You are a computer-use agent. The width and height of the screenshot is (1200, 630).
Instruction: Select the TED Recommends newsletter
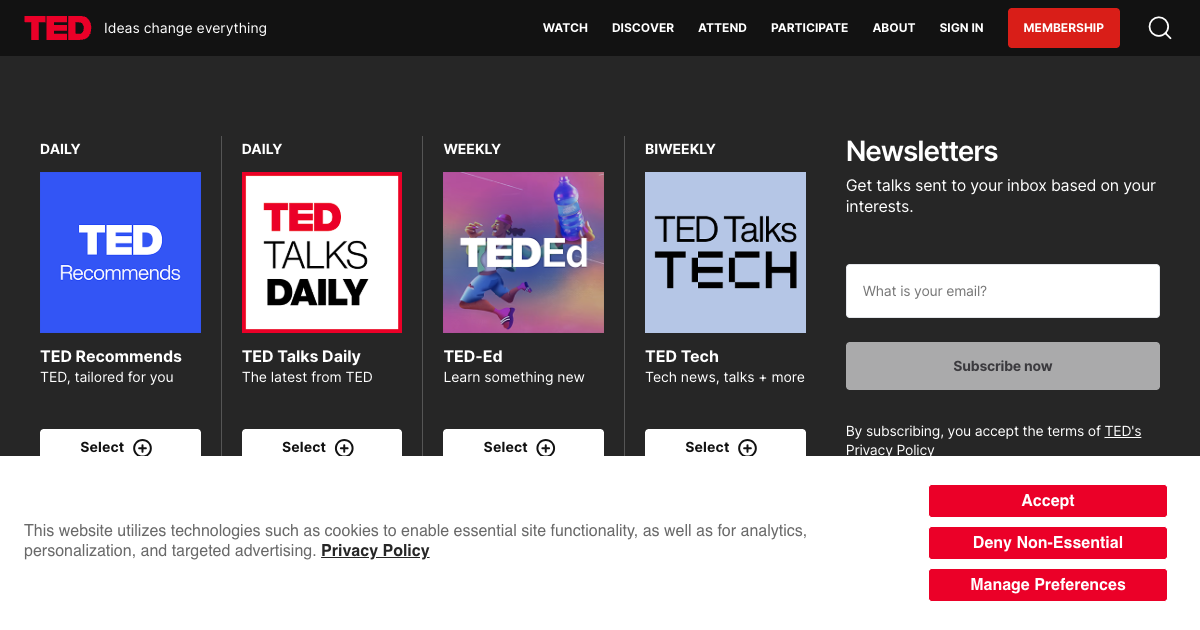point(120,447)
